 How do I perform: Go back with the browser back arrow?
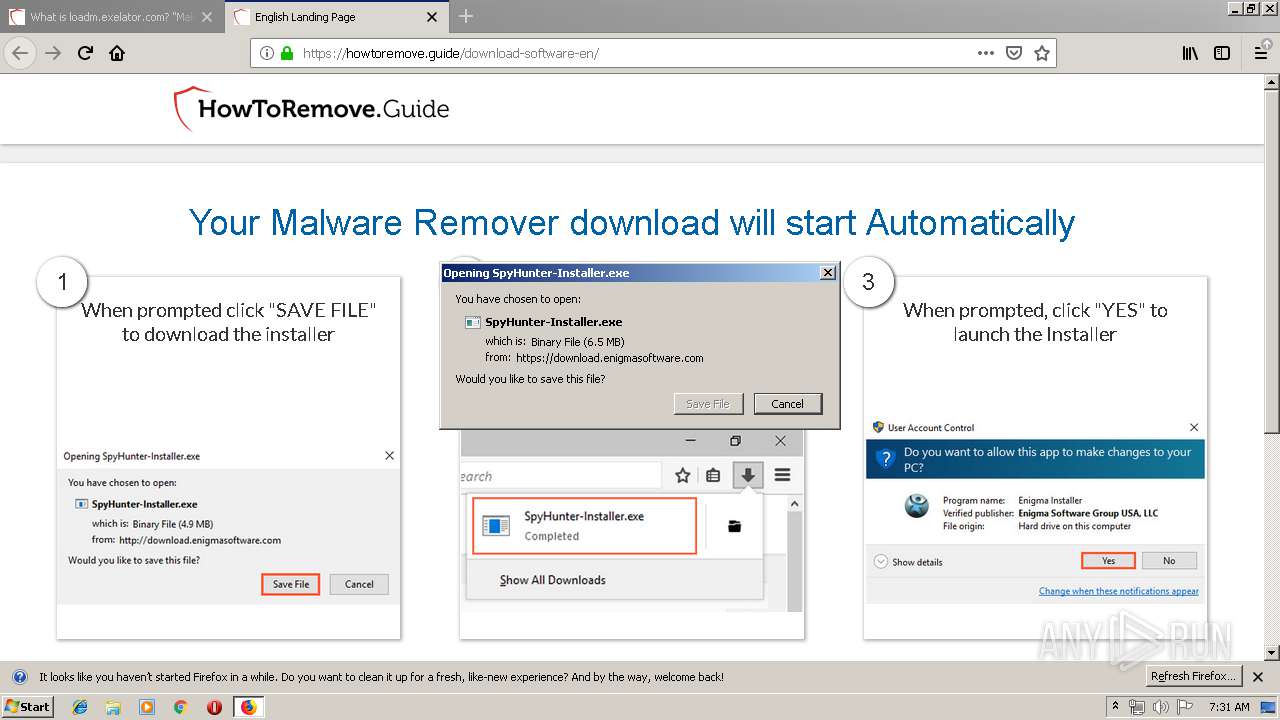[x=20, y=53]
